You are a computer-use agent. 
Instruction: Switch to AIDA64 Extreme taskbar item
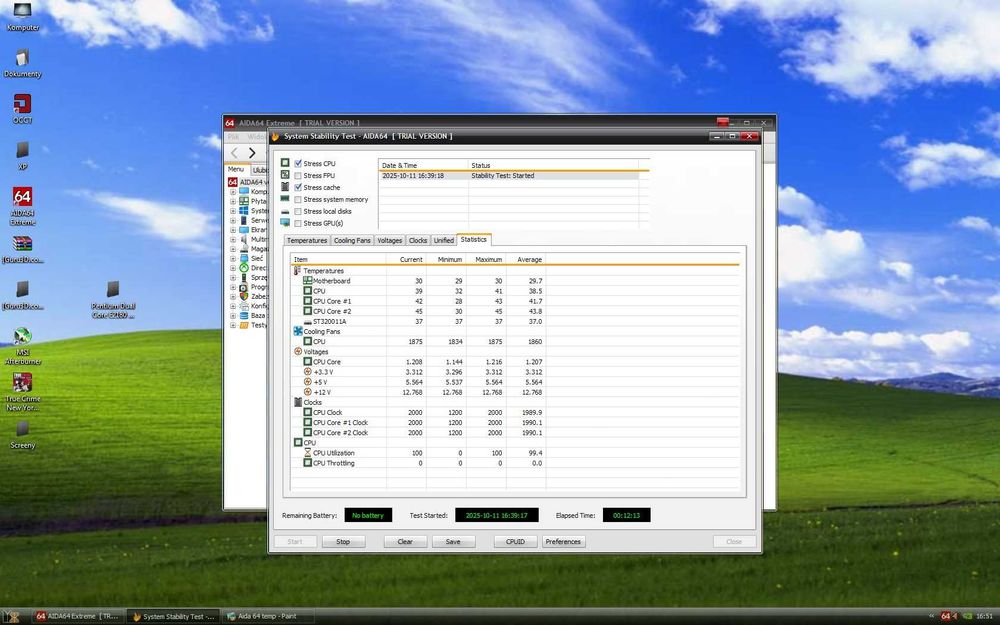point(78,616)
